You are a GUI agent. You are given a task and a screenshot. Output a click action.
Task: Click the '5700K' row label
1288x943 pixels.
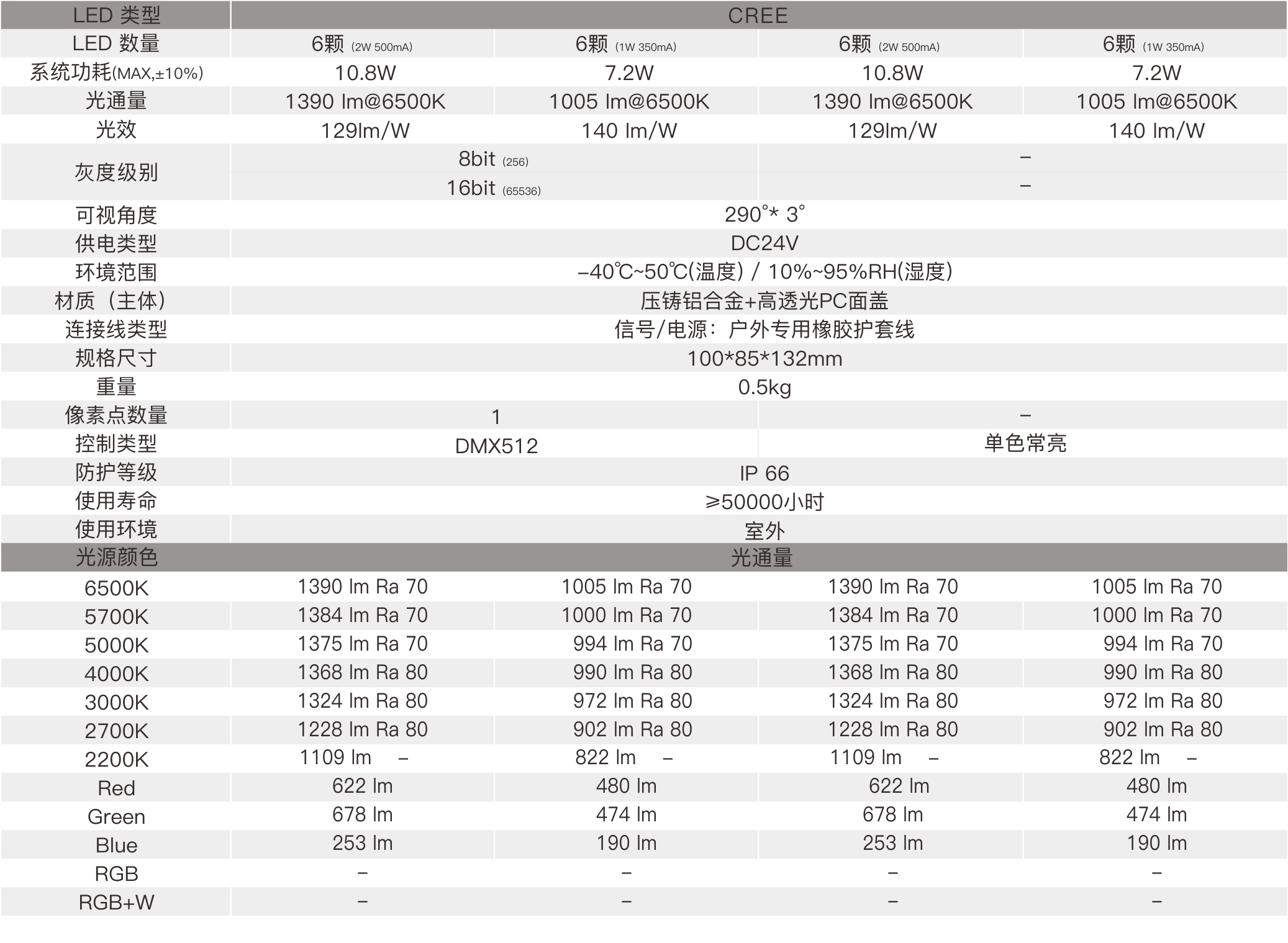pos(116,616)
